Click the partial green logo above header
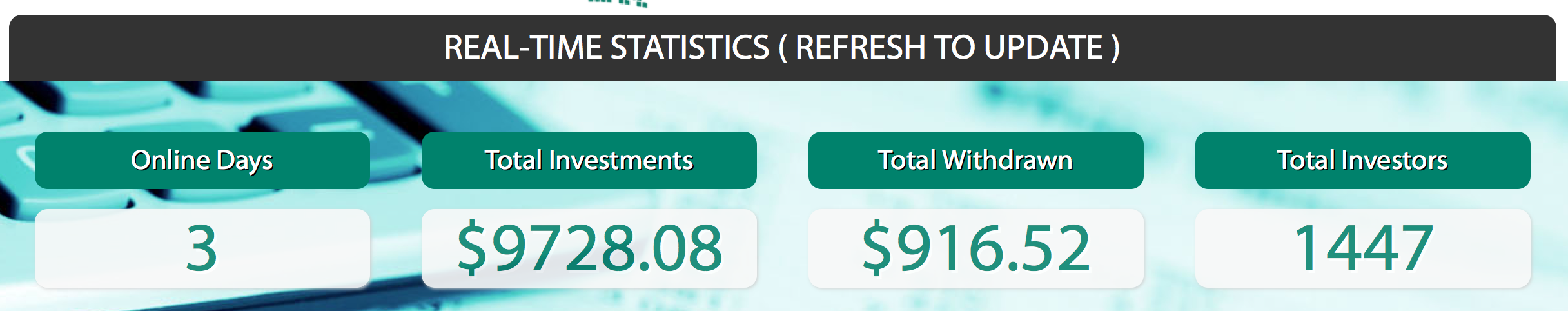The height and width of the screenshot is (311, 1568). click(x=618, y=3)
